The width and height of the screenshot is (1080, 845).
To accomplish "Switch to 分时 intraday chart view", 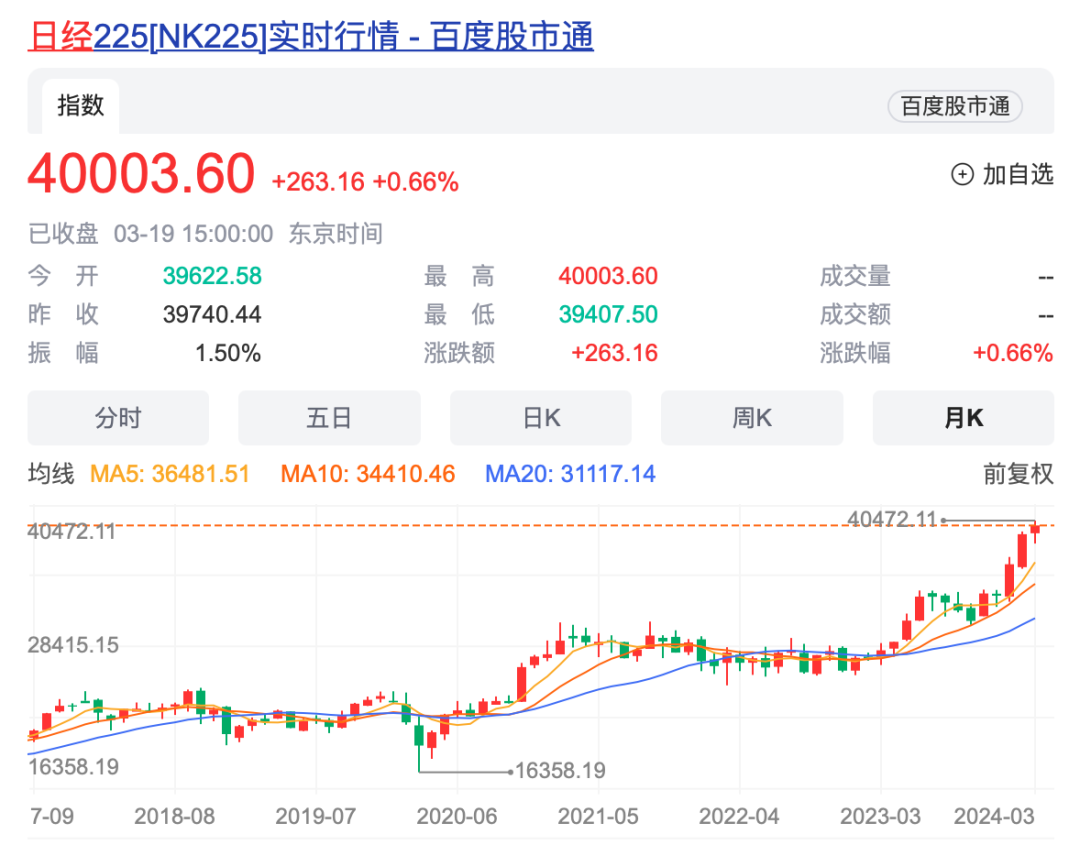I will 118,417.
